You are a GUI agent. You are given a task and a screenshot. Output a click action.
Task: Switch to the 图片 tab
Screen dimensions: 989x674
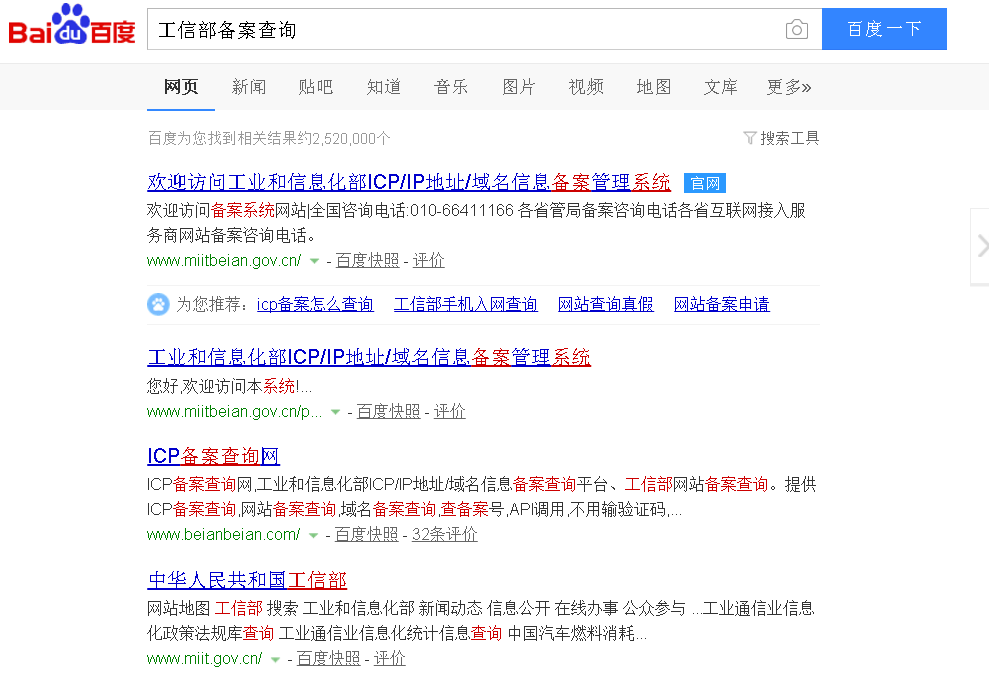(518, 87)
